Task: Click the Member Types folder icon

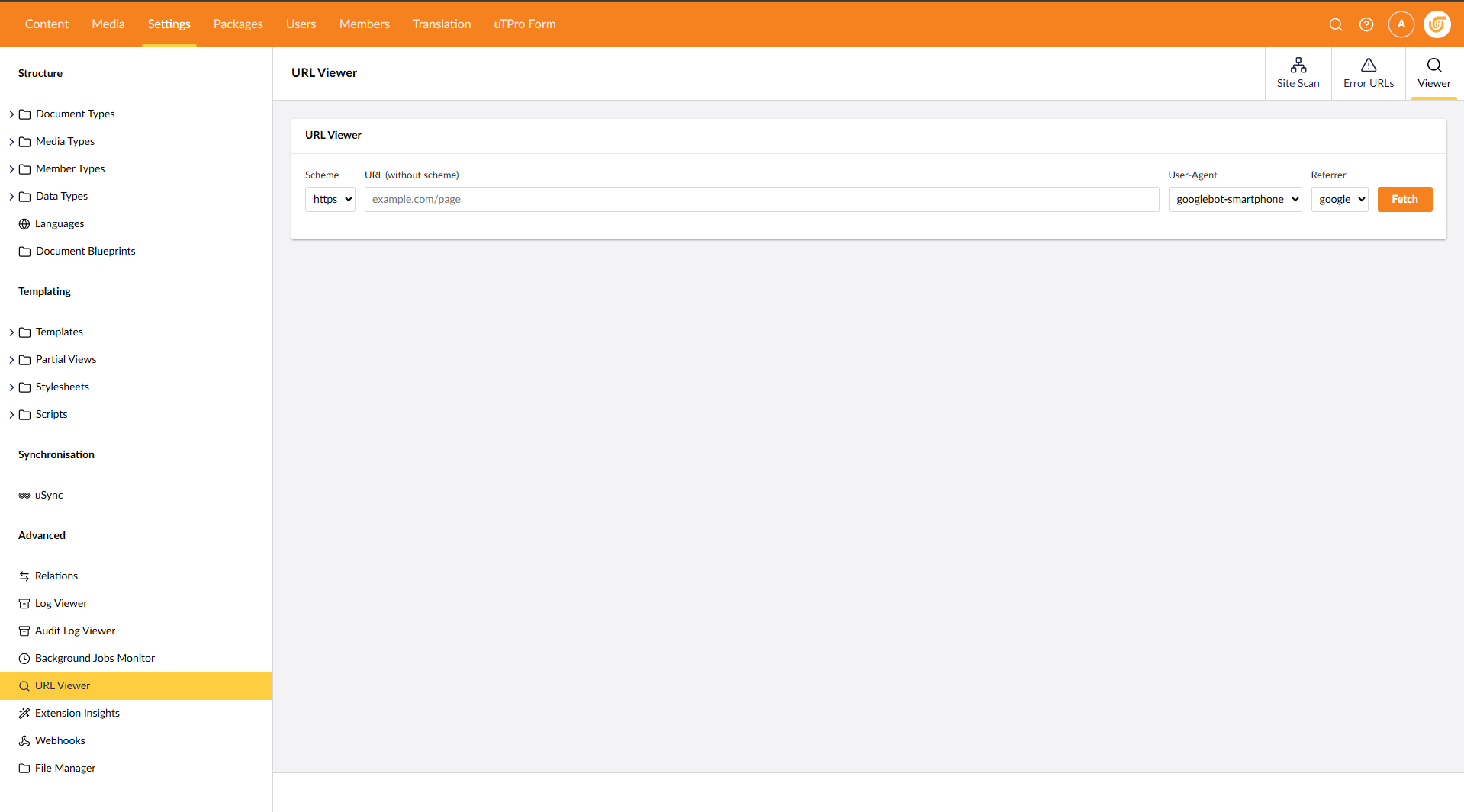Action: tap(24, 169)
